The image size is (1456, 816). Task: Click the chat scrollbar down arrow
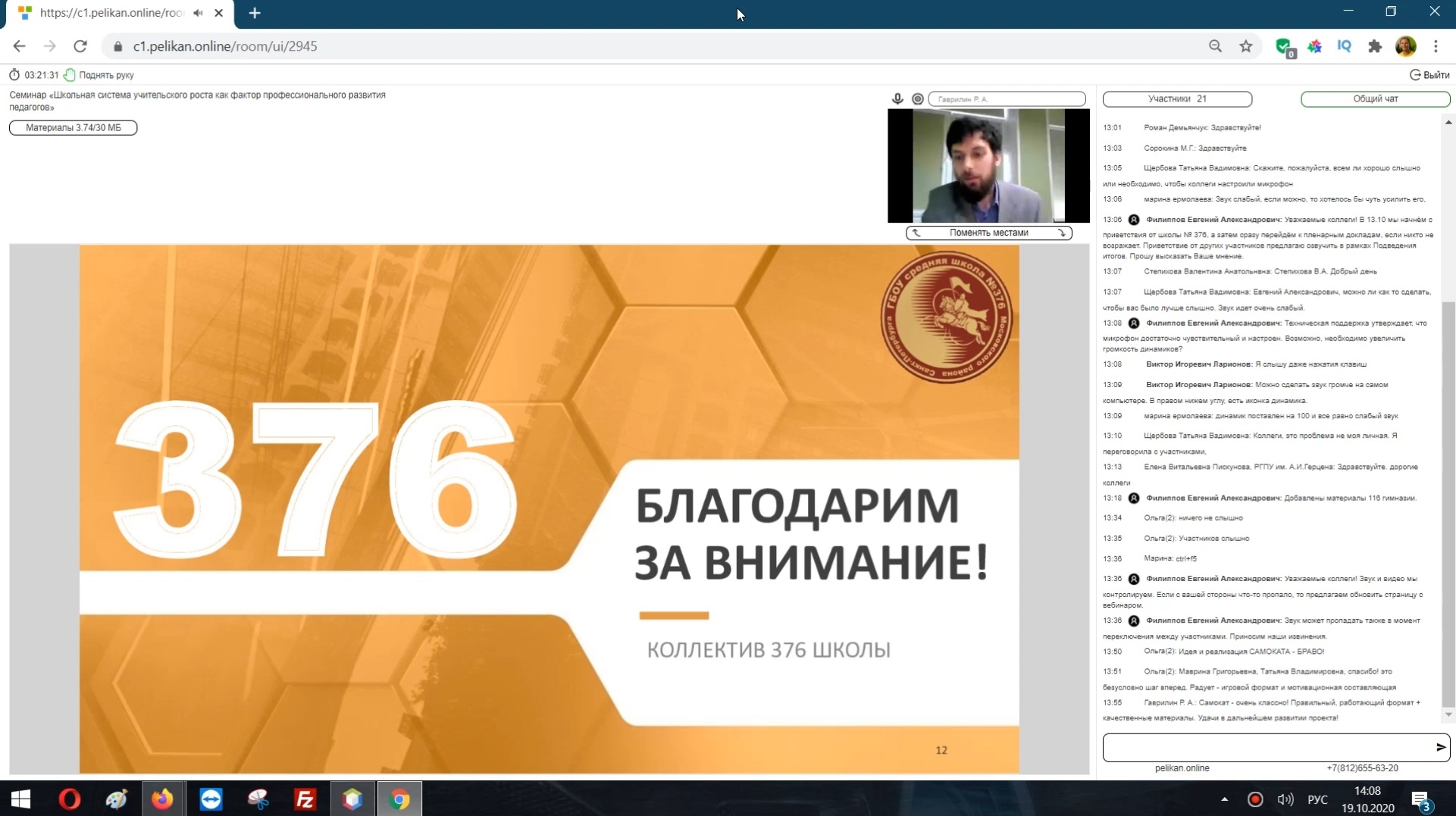click(1448, 714)
